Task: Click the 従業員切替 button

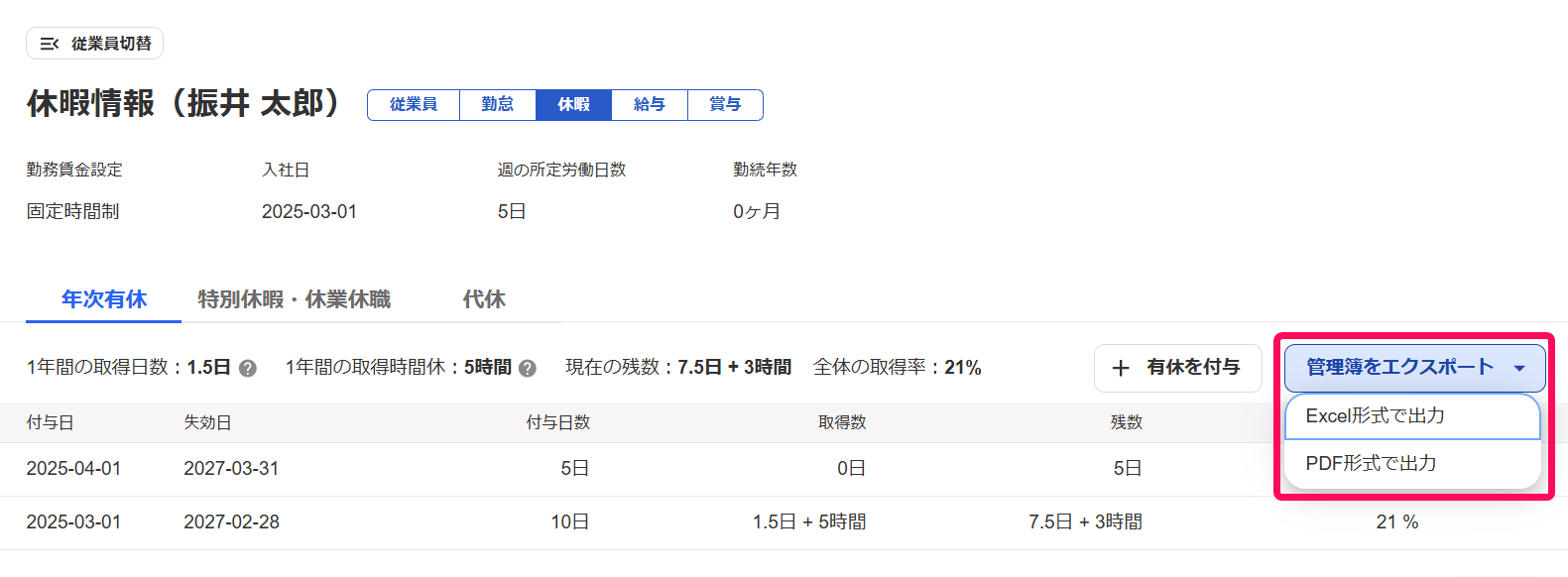Action: click(95, 44)
